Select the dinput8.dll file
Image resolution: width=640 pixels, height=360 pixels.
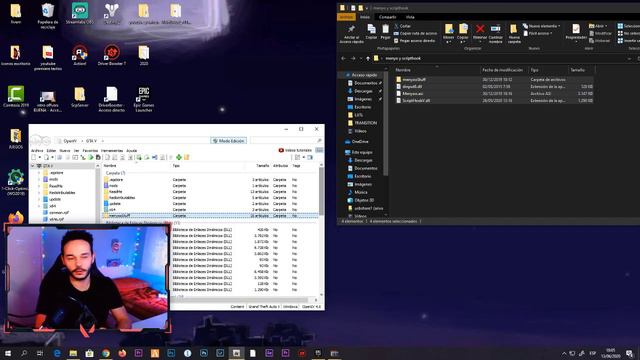tap(494, 87)
